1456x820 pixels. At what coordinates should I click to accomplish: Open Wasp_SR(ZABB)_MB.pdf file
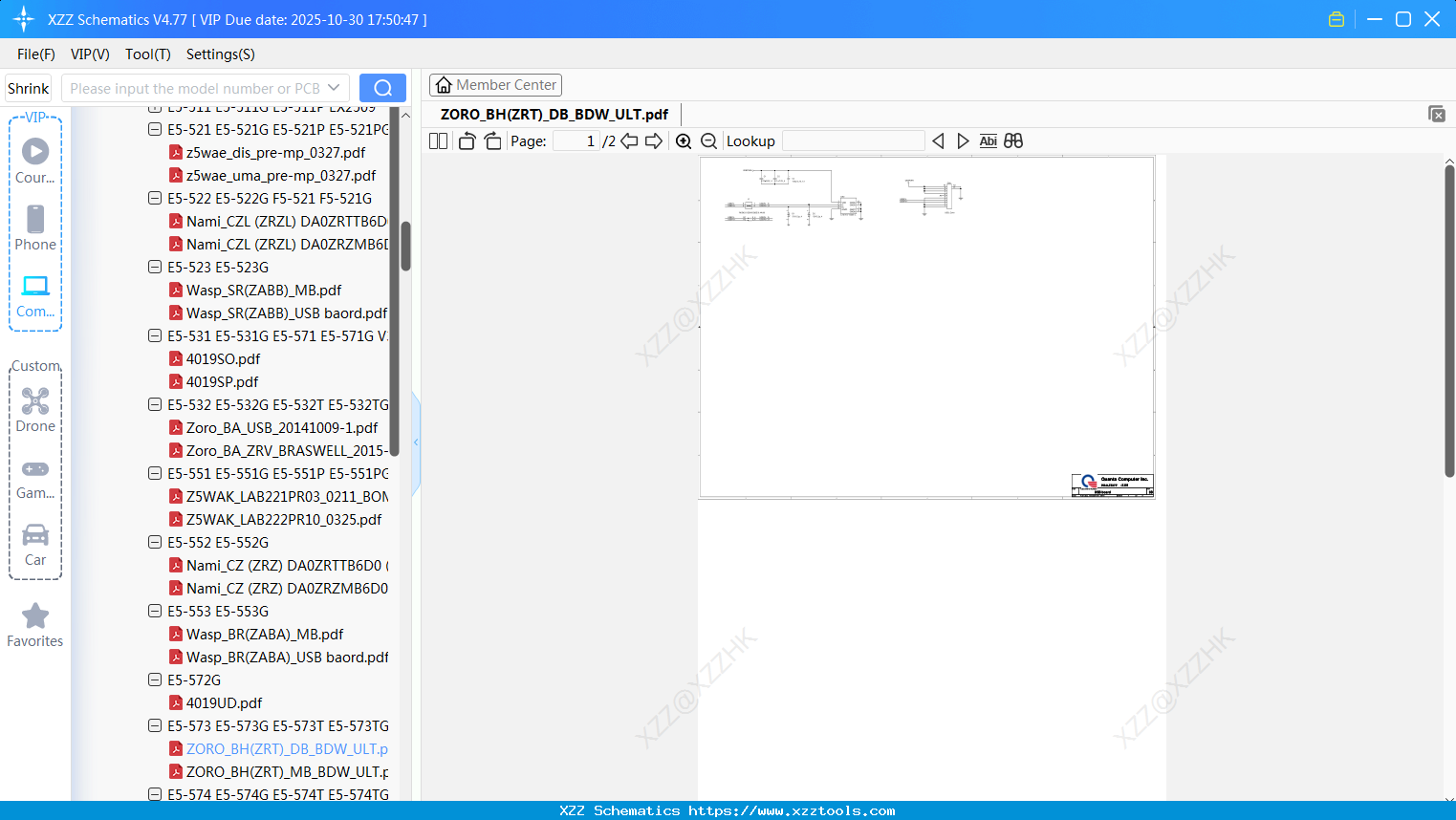[x=264, y=290]
